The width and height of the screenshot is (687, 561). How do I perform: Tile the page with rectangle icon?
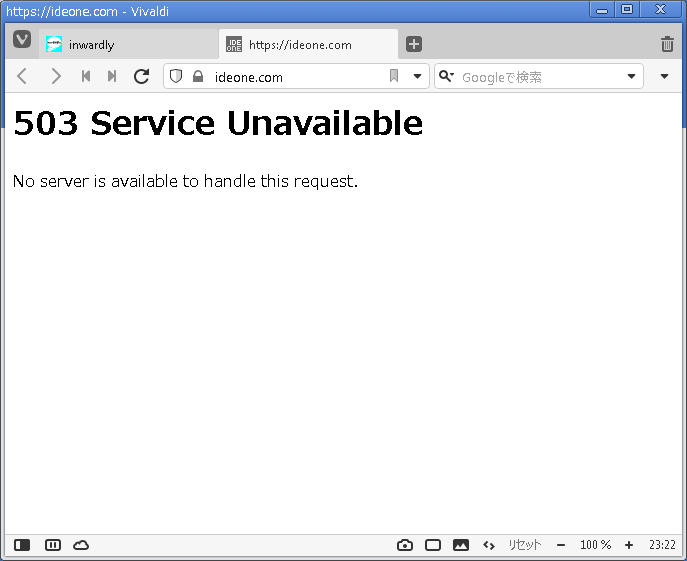click(433, 545)
